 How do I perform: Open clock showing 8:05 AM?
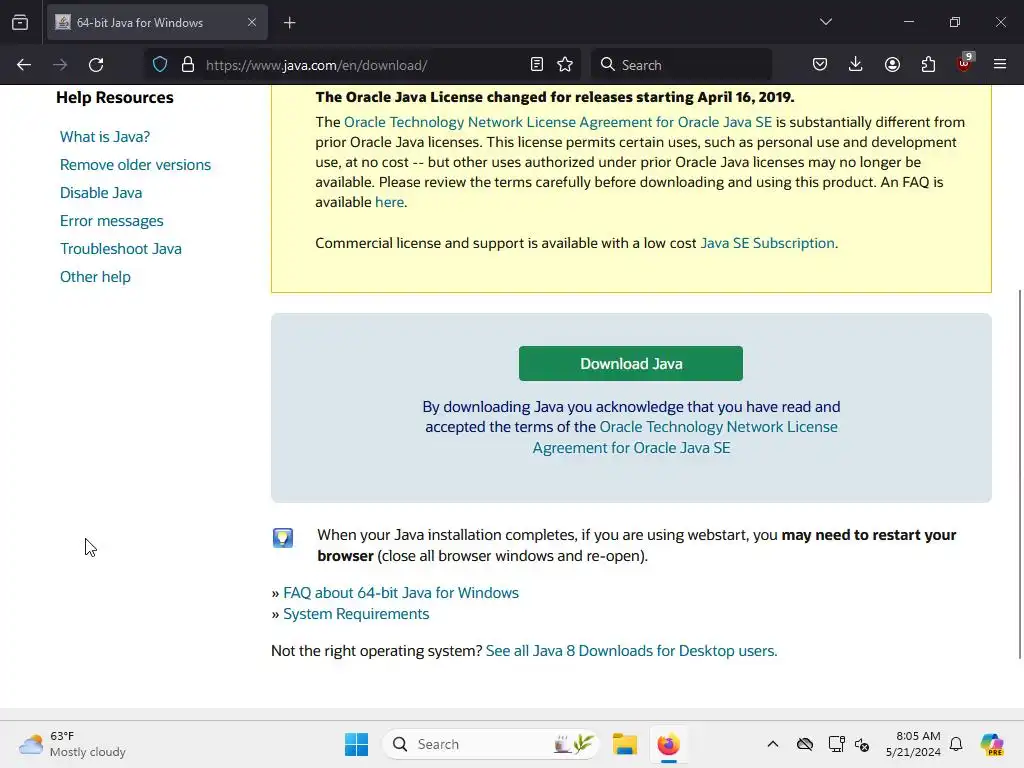coord(913,744)
